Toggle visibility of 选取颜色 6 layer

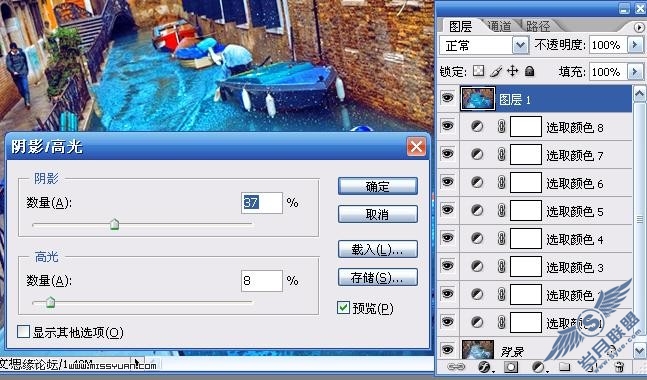[x=447, y=182]
